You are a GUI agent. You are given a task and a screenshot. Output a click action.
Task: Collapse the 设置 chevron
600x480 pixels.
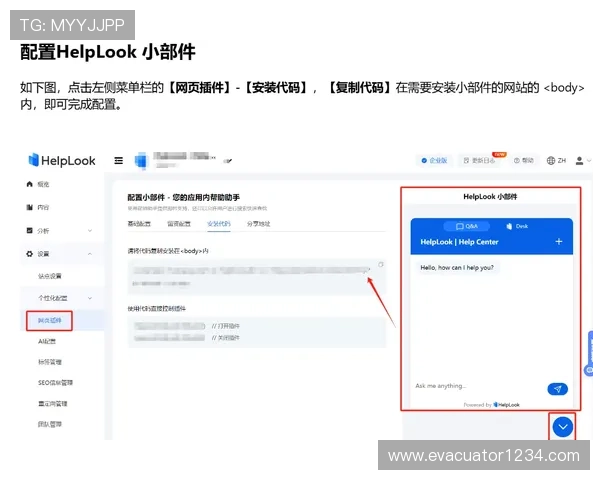click(x=90, y=254)
